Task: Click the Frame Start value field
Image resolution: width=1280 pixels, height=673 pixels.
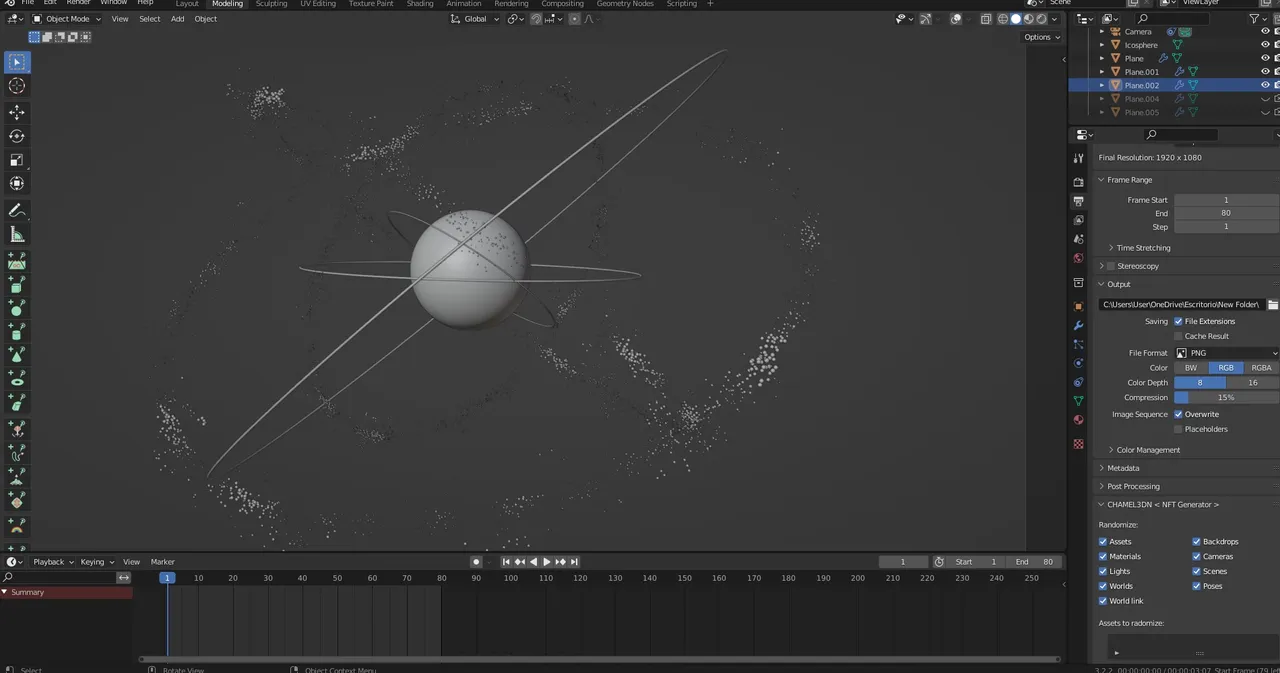Action: tap(1226, 200)
